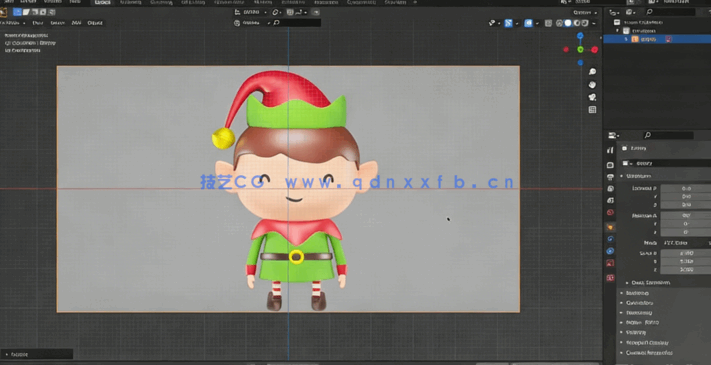Open the transform pivot point menu
Image resolution: width=711 pixels, height=365 pixels.
coord(277,12)
